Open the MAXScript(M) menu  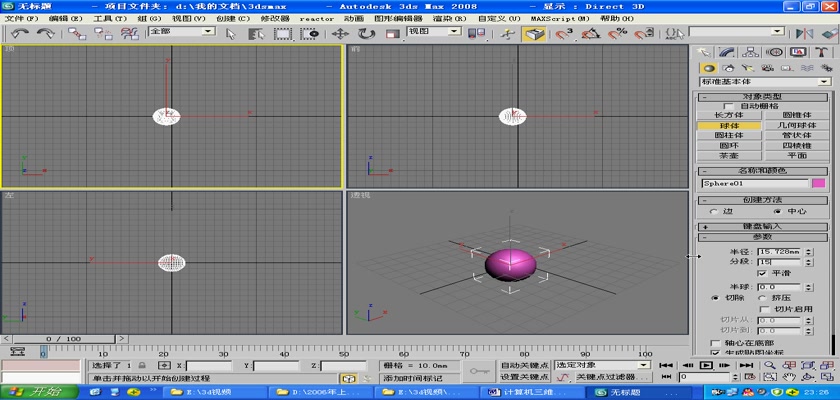560,18
